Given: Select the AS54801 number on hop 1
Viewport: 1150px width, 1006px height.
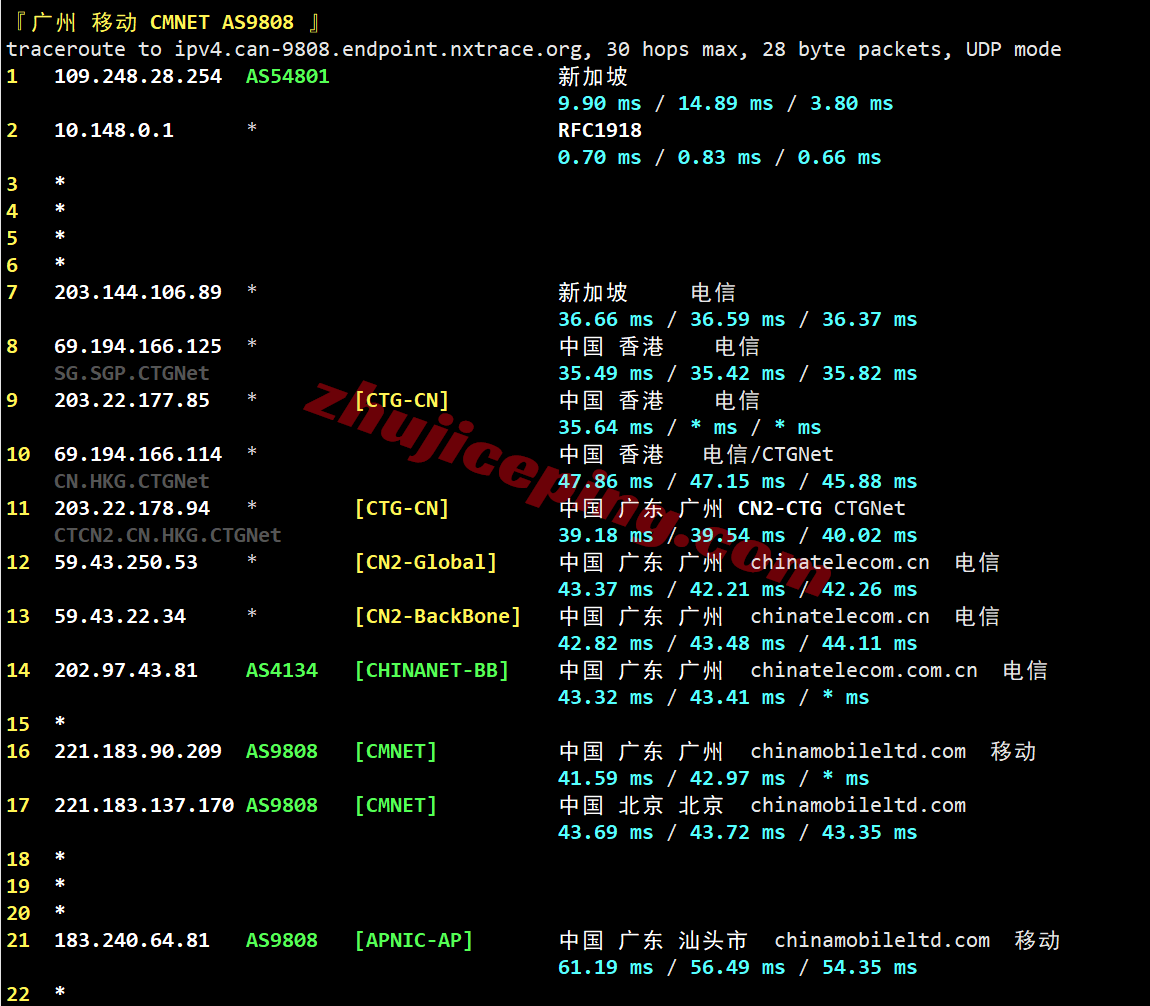Looking at the screenshot, I should pyautogui.click(x=287, y=76).
